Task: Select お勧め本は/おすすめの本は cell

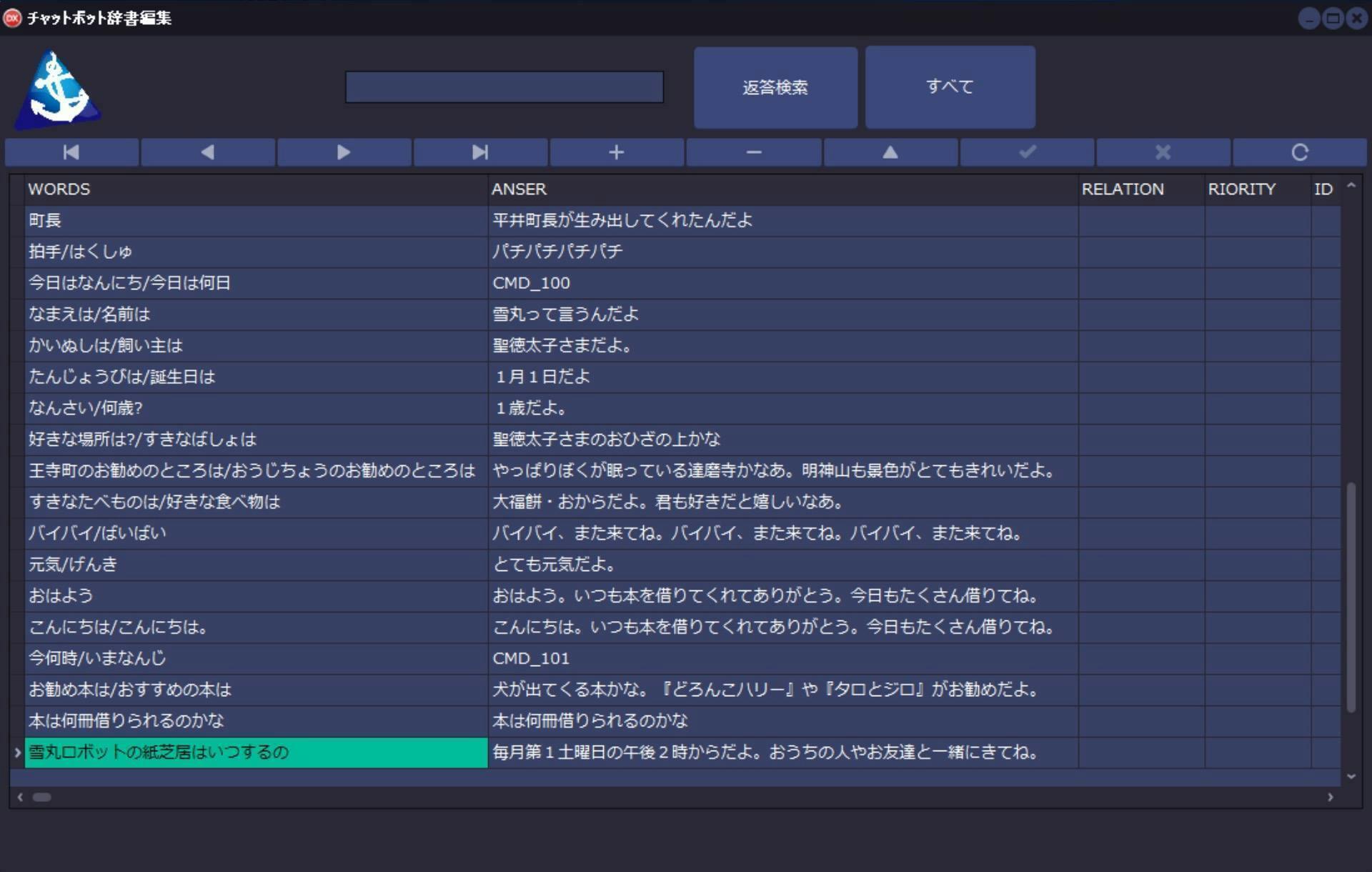Action: 257,690
